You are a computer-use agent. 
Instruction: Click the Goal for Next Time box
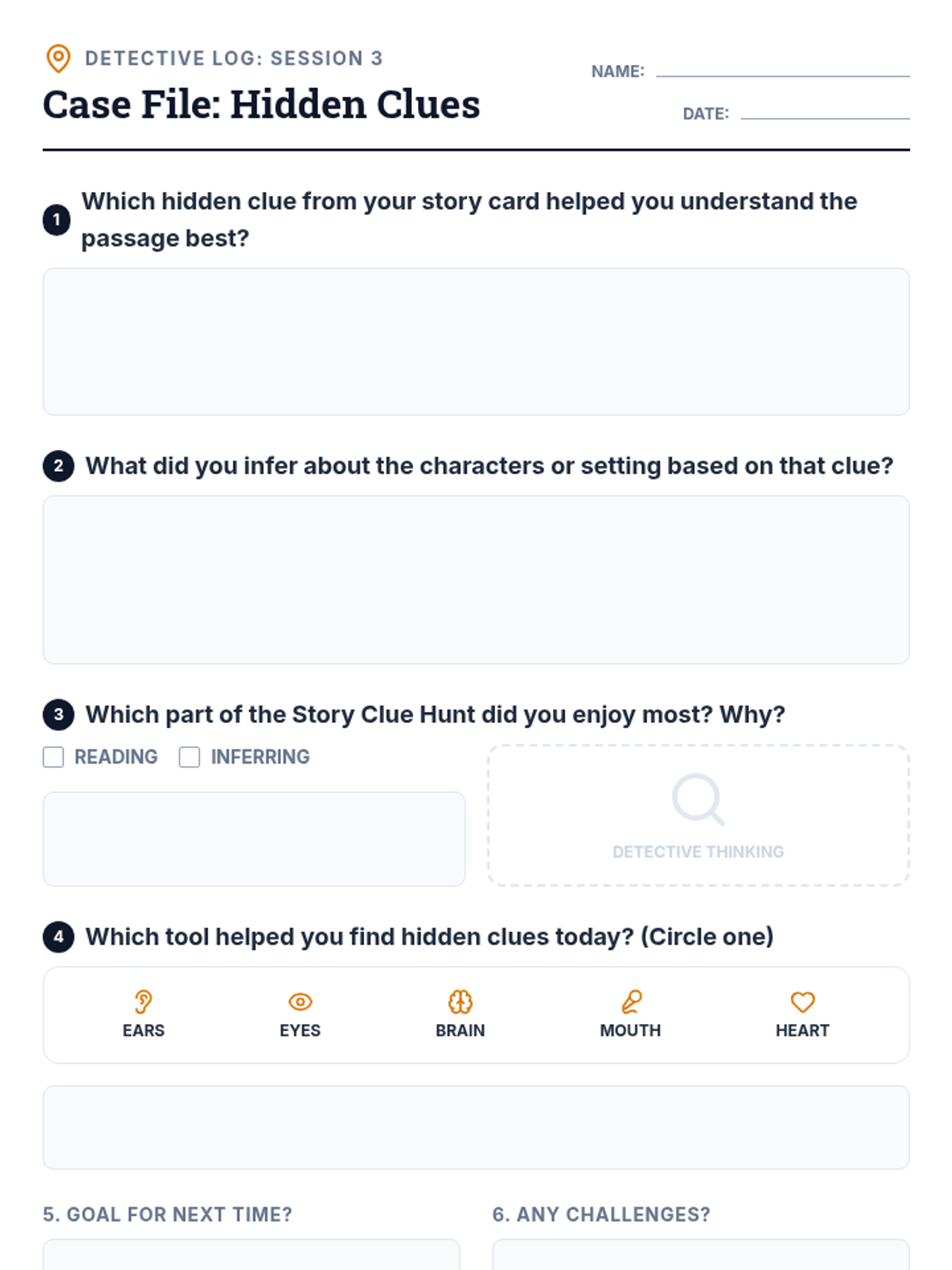point(251,1255)
